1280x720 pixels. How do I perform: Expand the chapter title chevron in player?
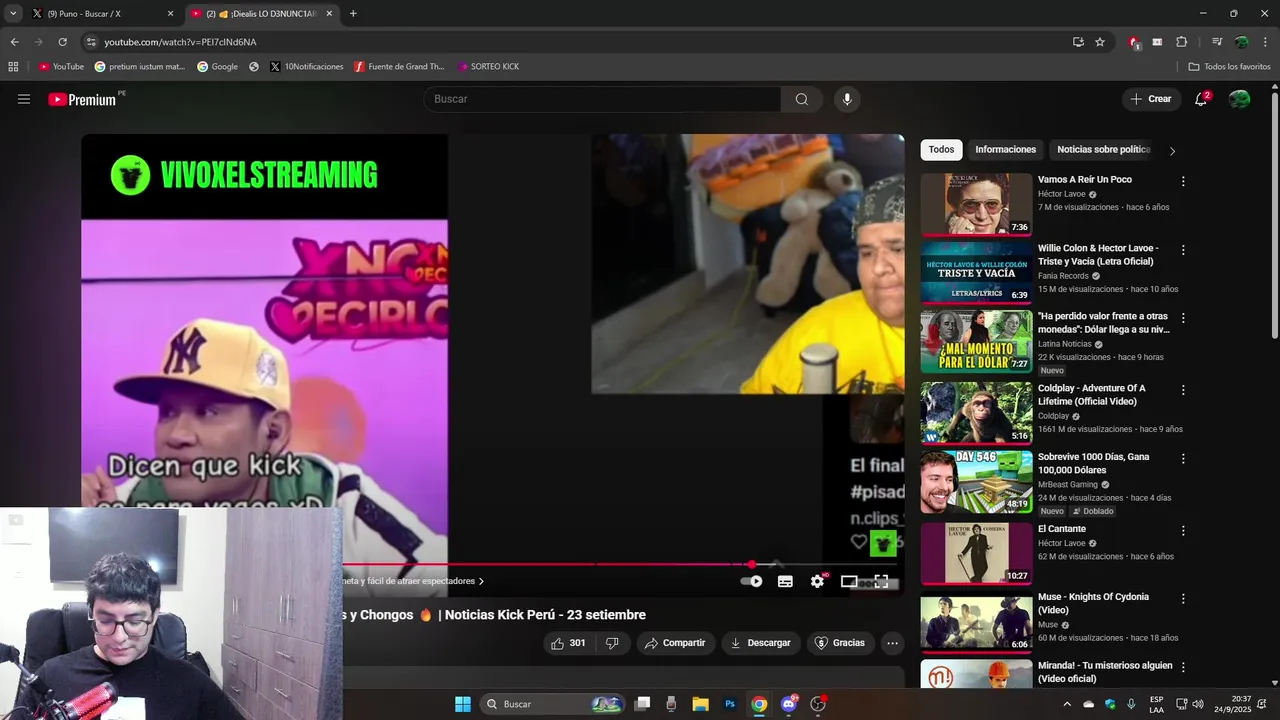click(x=481, y=581)
